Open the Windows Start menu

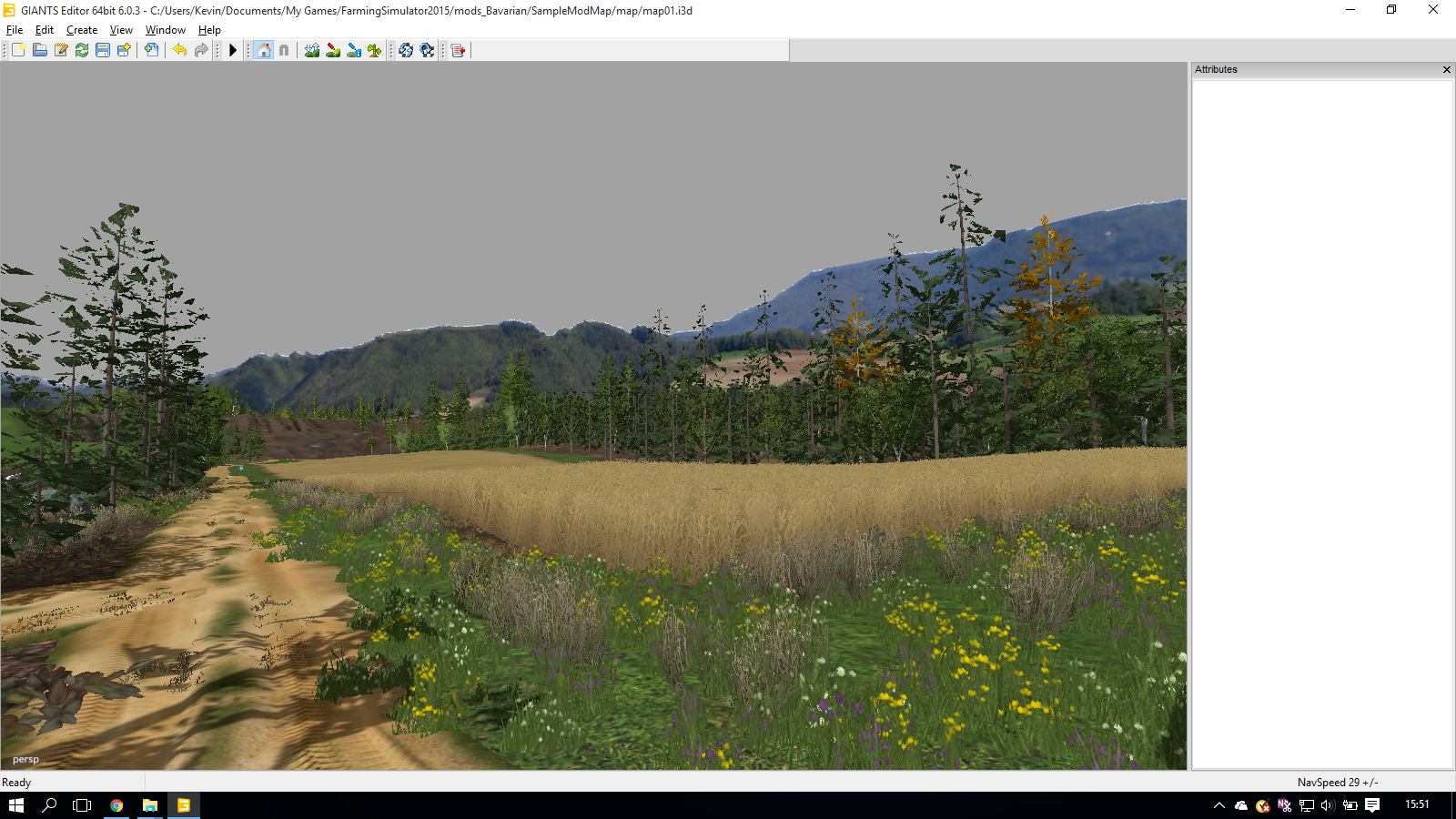click(x=16, y=805)
